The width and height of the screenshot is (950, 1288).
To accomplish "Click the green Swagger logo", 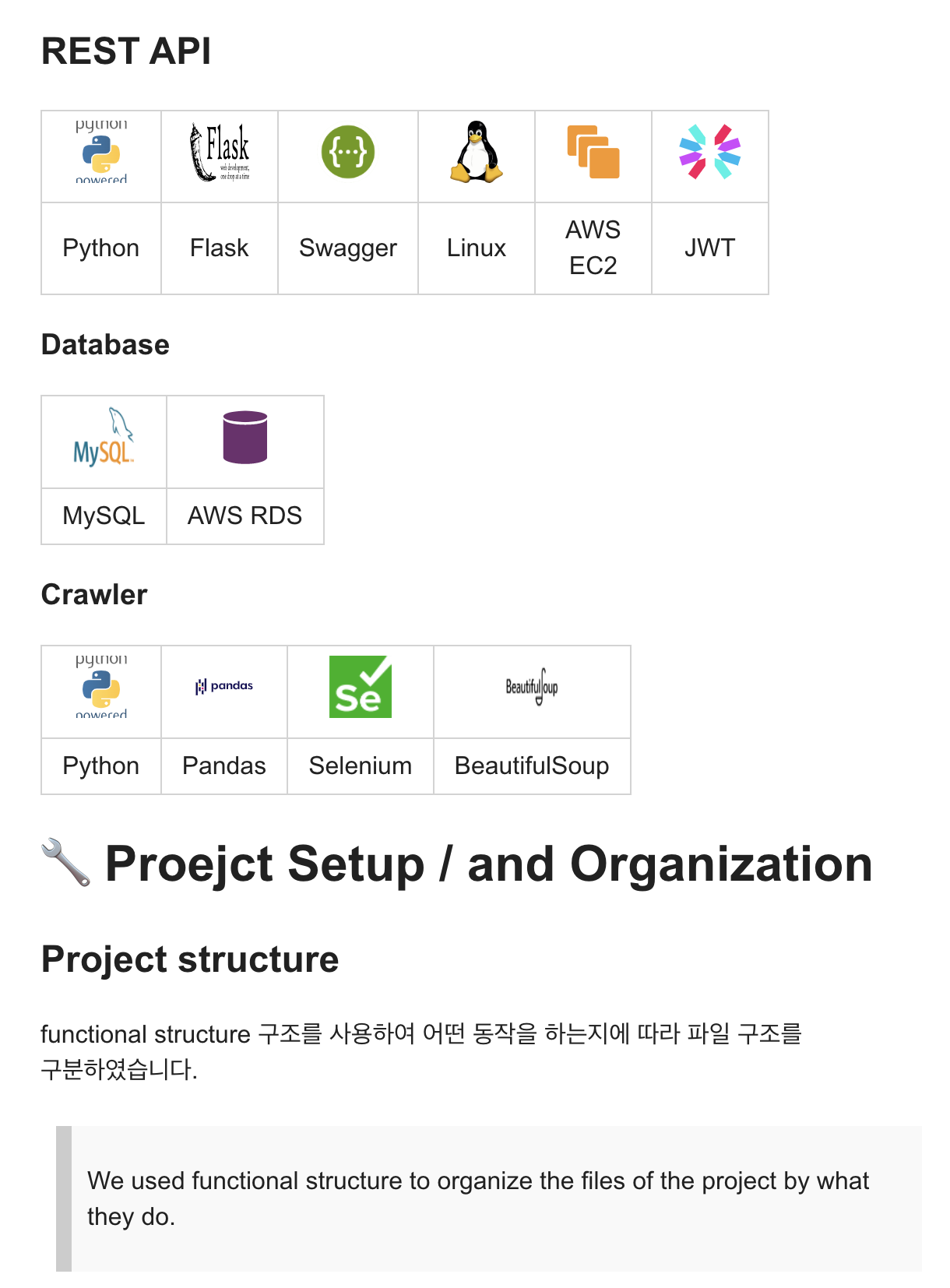I will tap(348, 152).
